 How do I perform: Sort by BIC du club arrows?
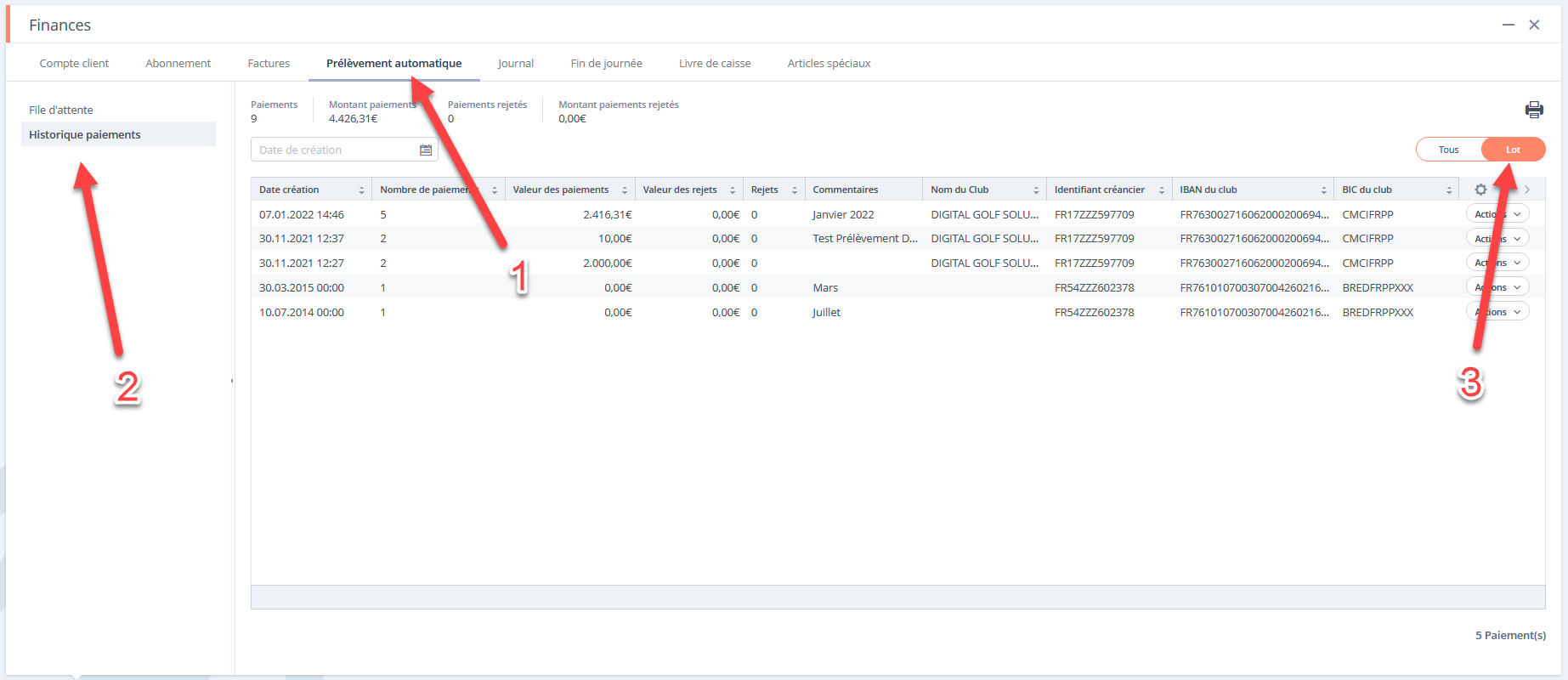(1449, 190)
